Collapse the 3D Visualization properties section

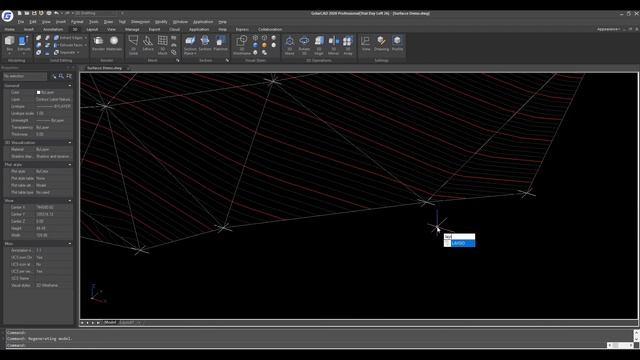(70, 142)
